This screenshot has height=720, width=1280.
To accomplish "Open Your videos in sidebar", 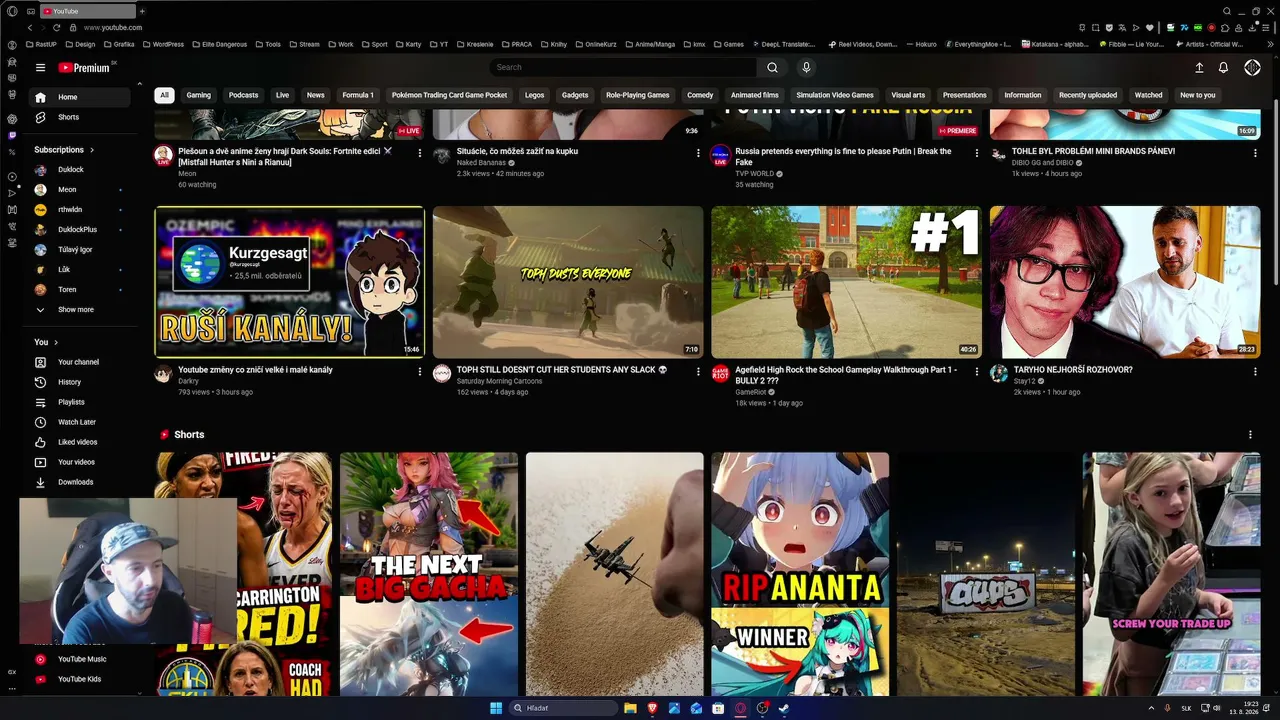I will click(80, 462).
